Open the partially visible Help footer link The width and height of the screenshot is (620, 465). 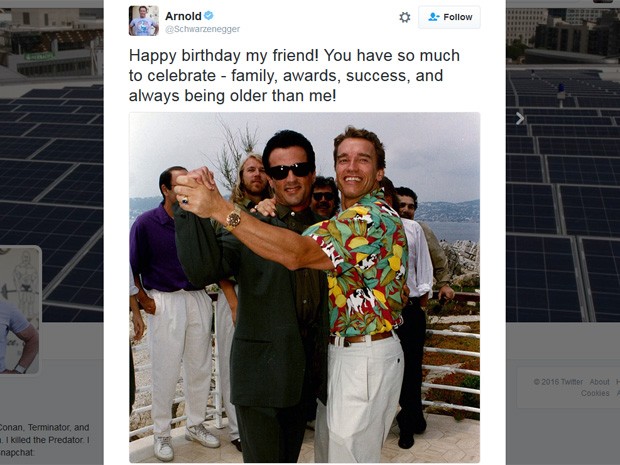pyautogui.click(x=616, y=382)
